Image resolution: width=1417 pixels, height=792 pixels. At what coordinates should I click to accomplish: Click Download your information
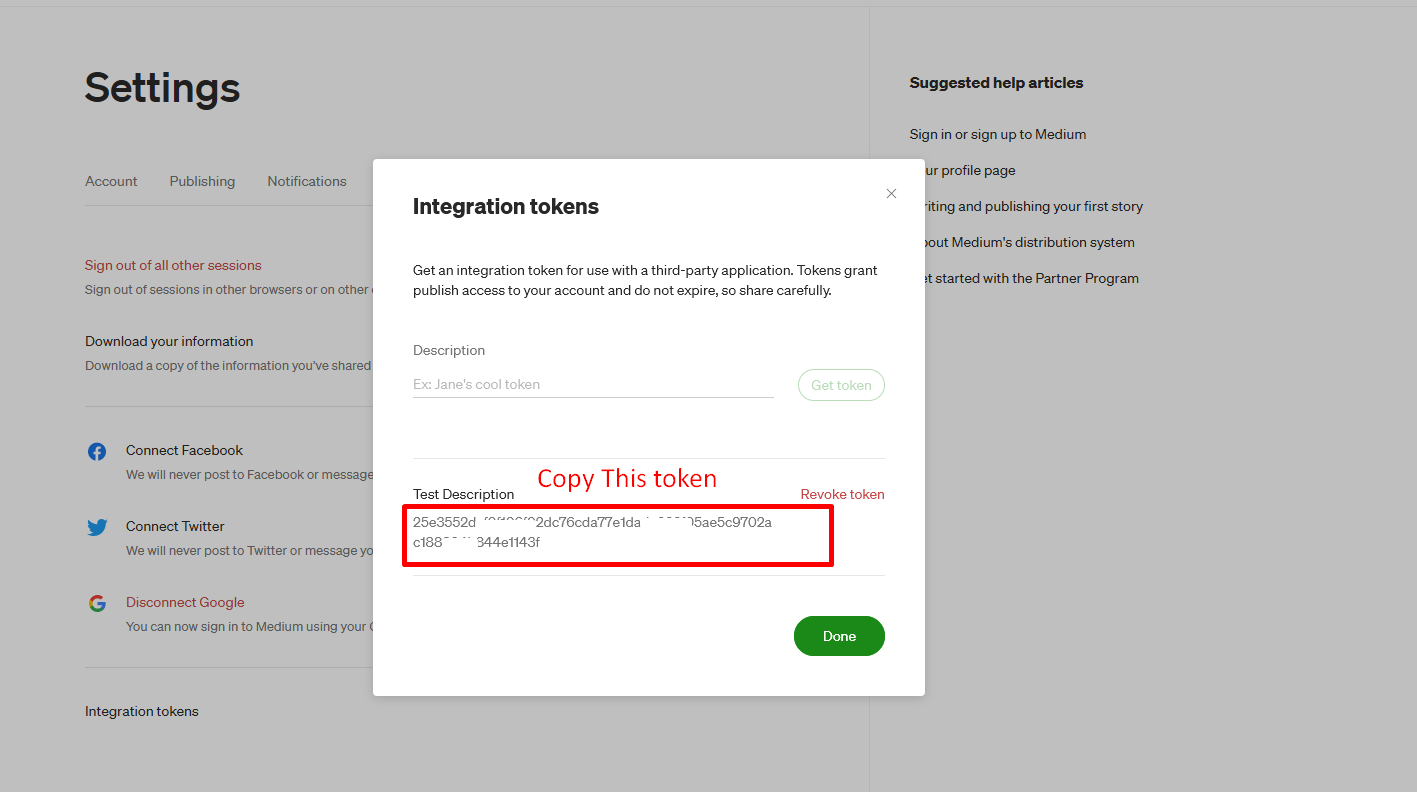click(x=169, y=341)
